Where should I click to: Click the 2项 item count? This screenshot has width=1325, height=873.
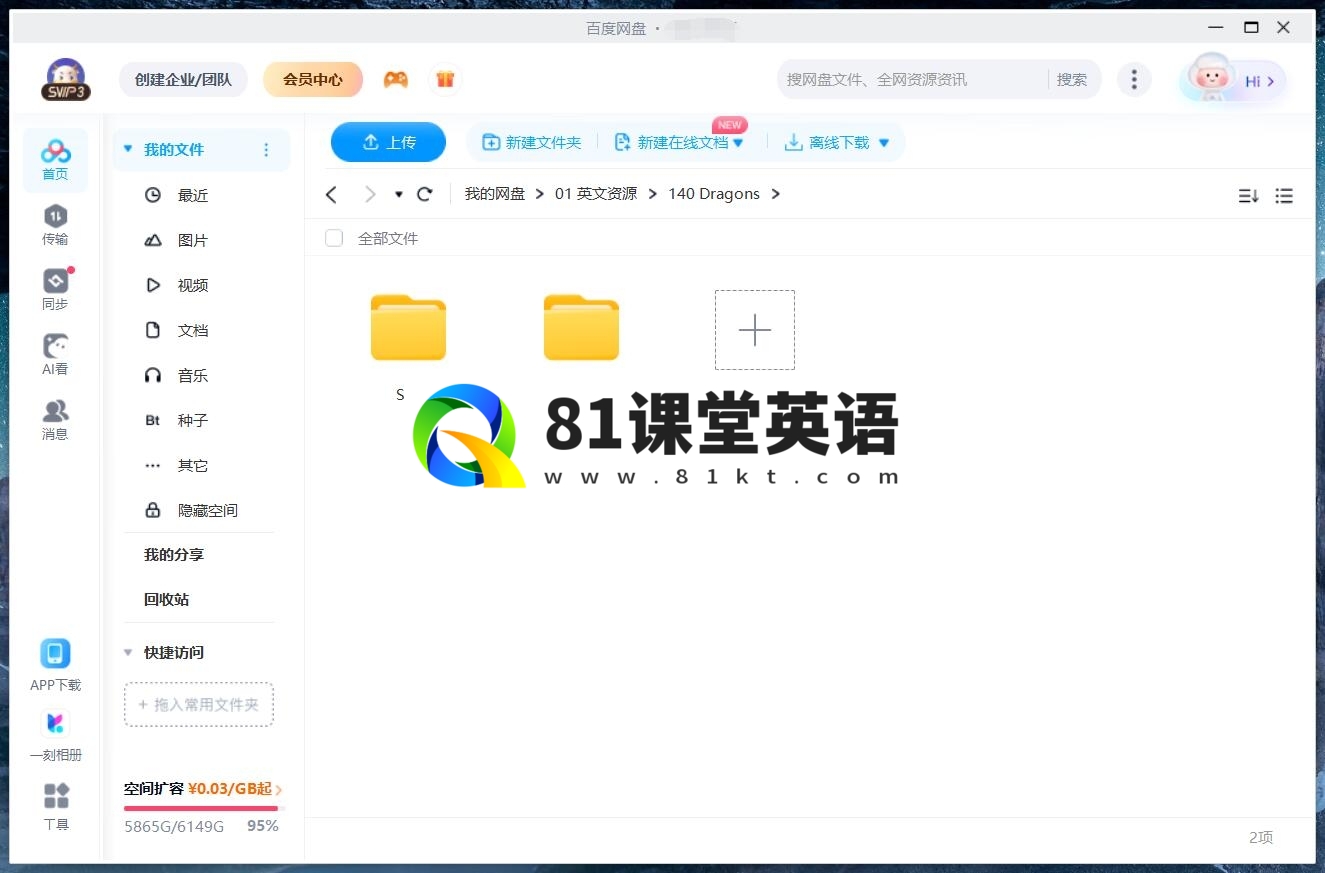(x=1261, y=837)
